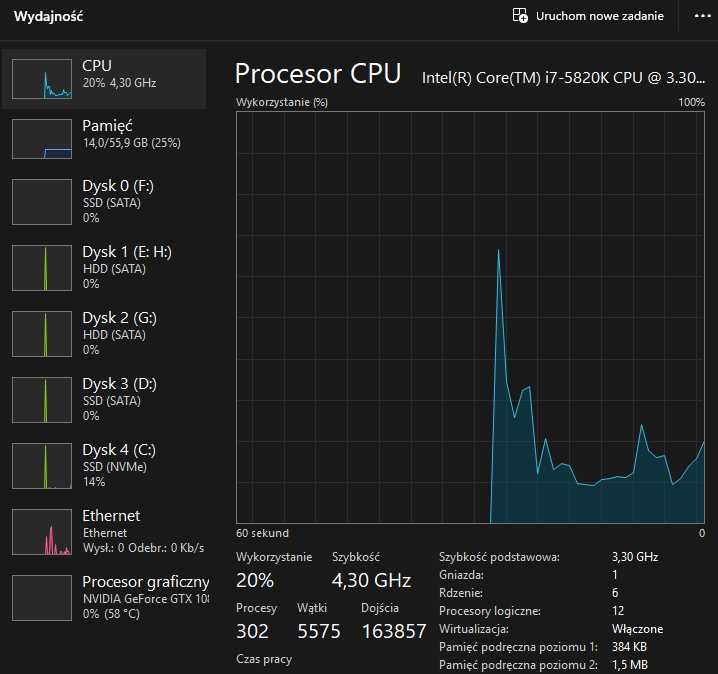Select Dysk 0 (F:) graph thumbnail
The image size is (718, 674).
click(42, 204)
